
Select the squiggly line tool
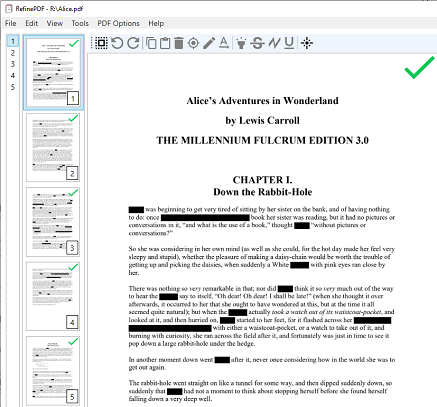coord(274,43)
